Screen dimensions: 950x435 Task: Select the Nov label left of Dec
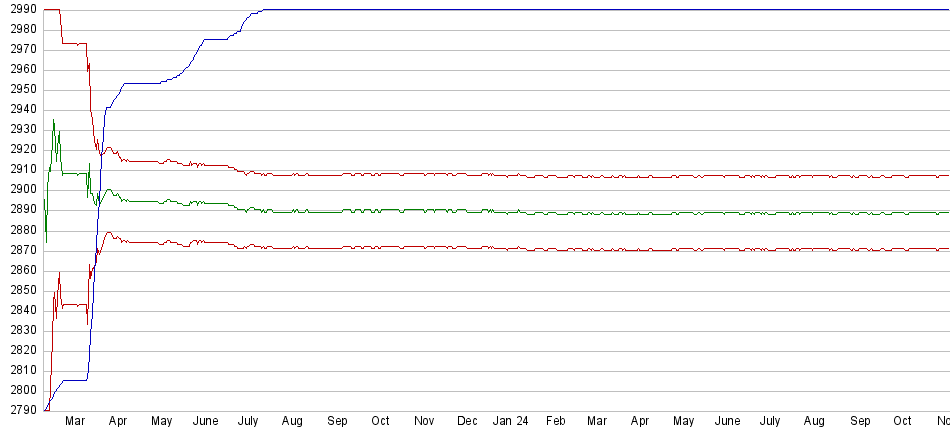[424, 421]
